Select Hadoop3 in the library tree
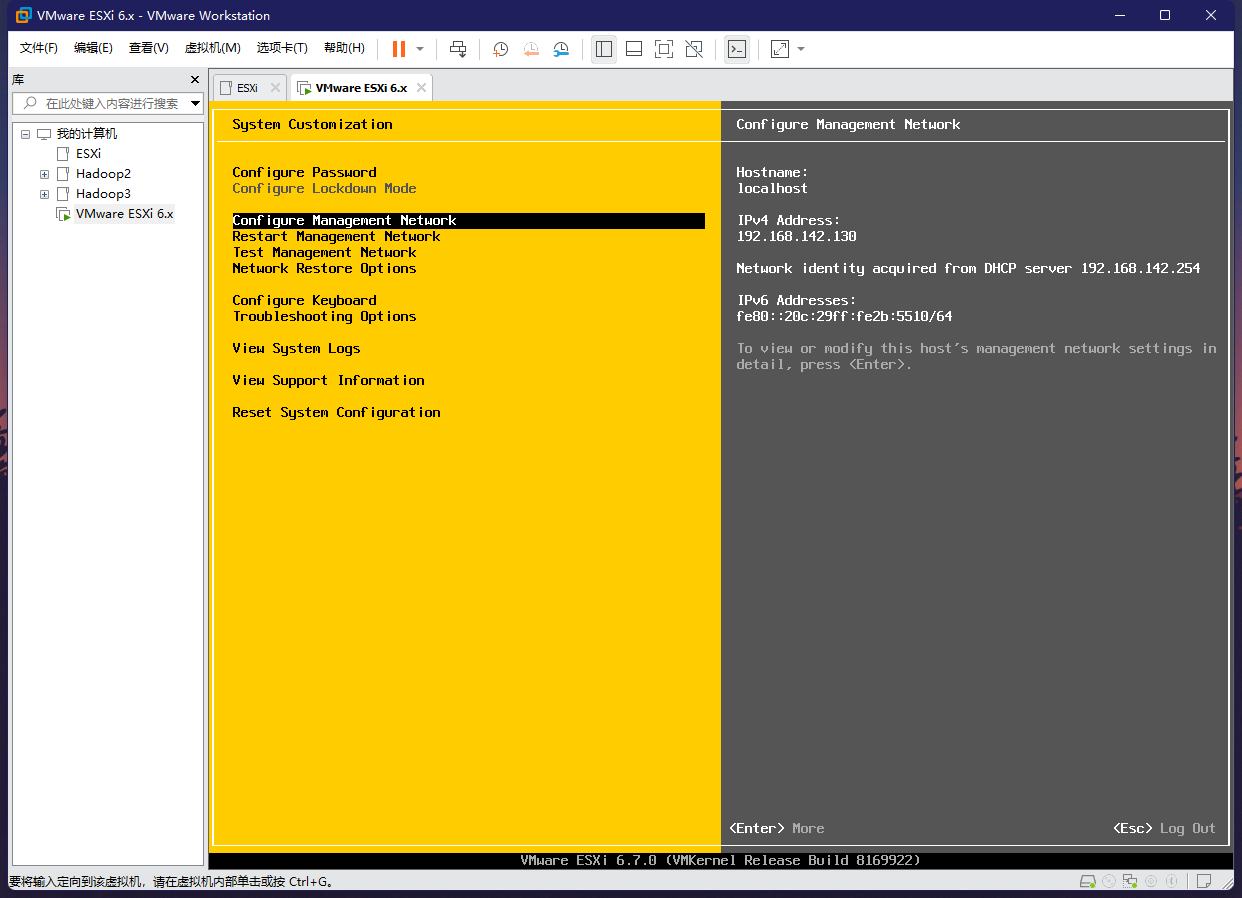This screenshot has width=1242, height=898. coord(103,194)
